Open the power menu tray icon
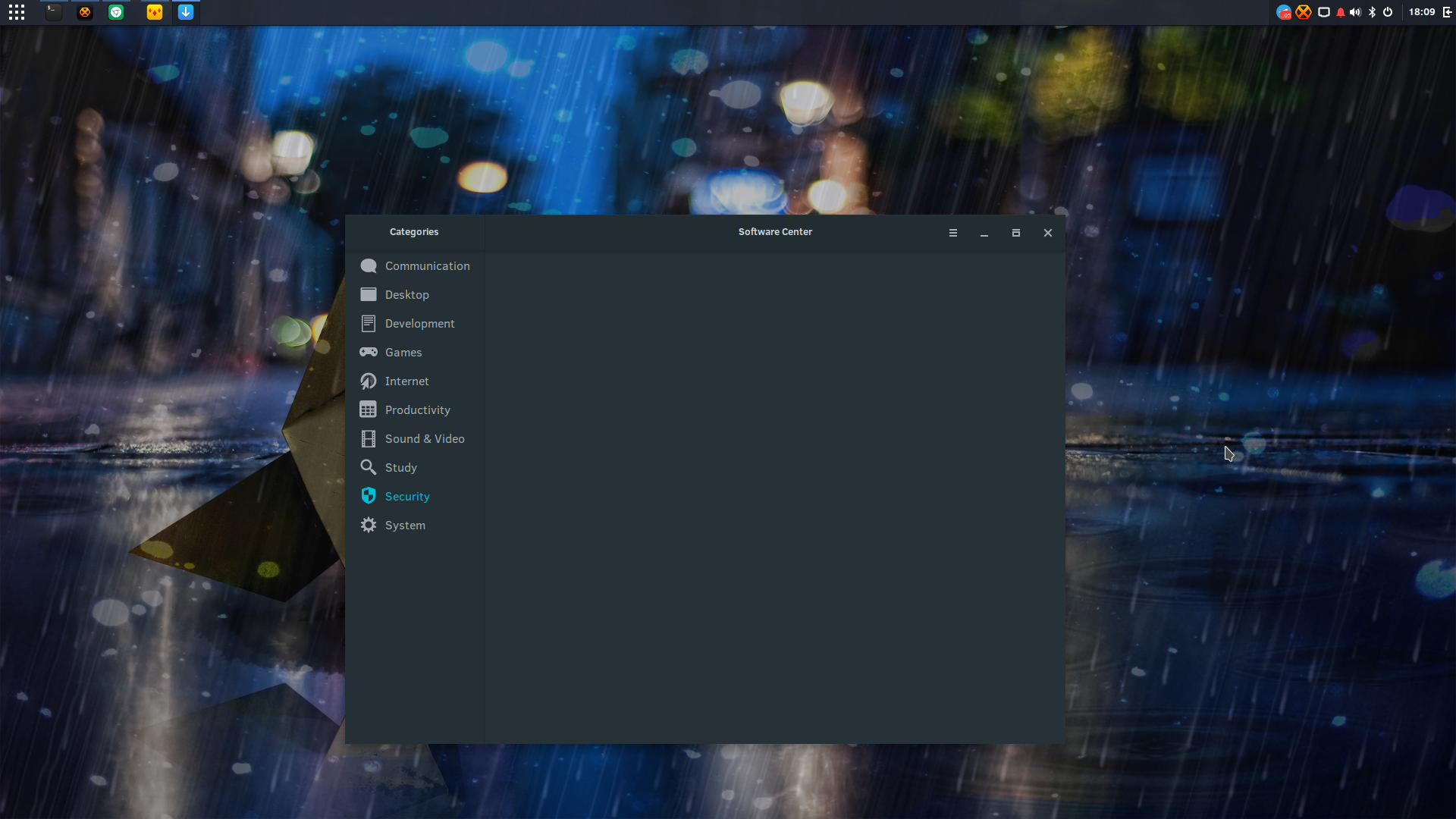Screen dimensions: 1456x819 (1388, 12)
